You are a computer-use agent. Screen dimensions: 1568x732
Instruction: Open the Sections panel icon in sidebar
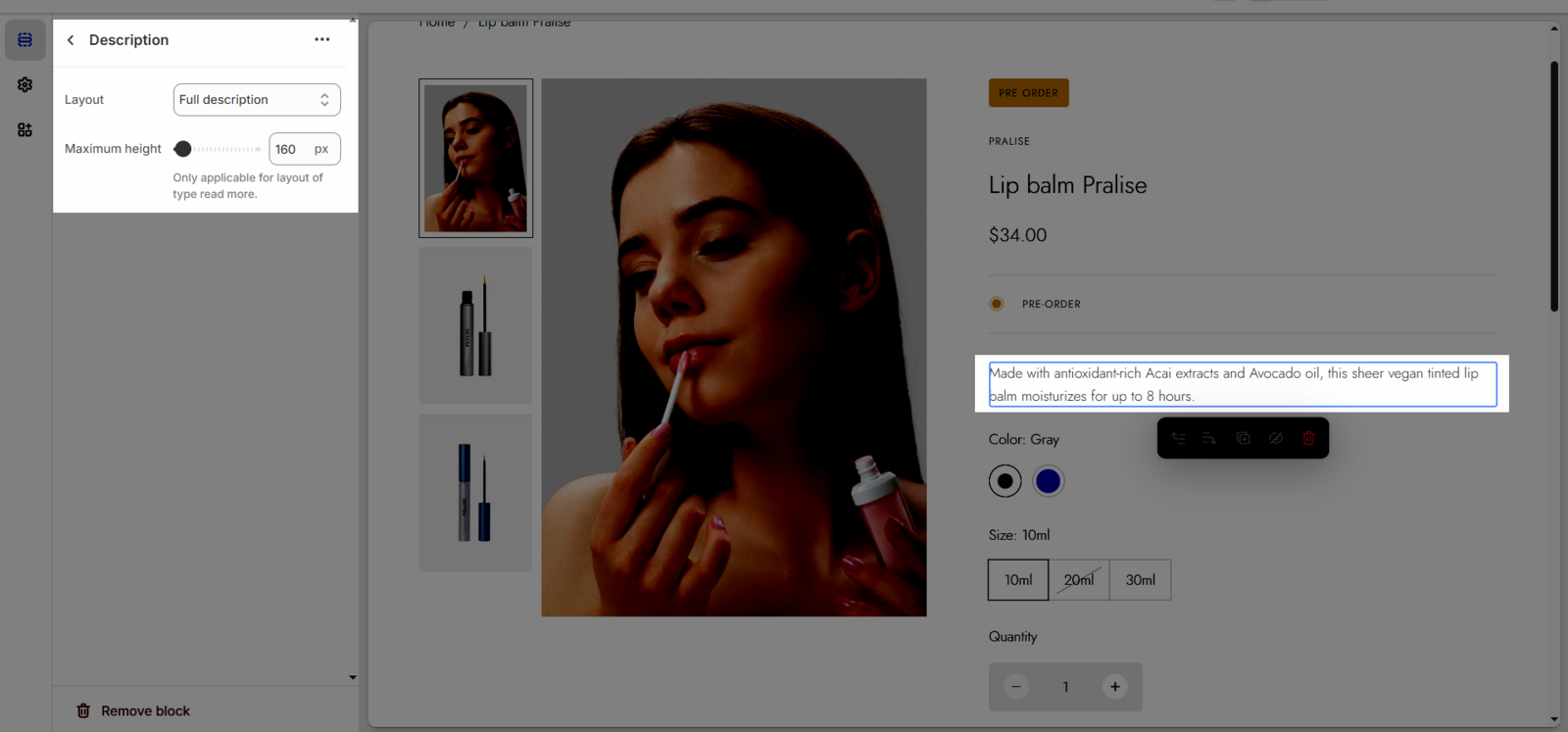coord(25,40)
